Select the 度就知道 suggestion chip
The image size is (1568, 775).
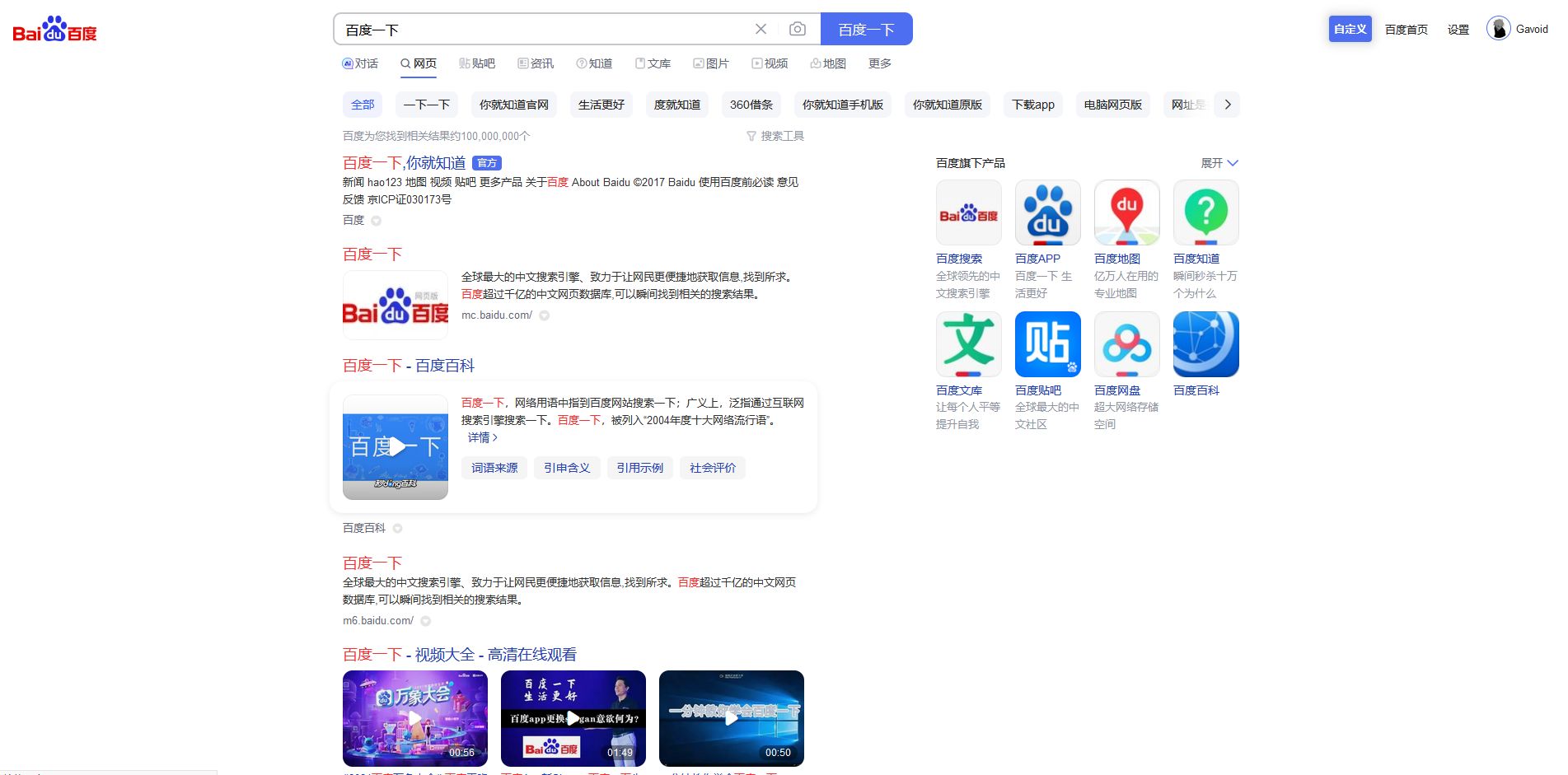(677, 105)
